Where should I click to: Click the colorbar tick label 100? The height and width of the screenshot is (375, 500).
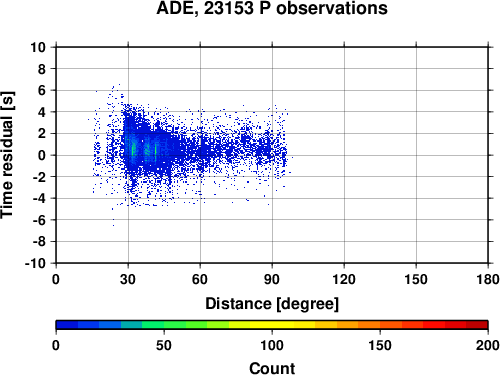pyautogui.click(x=272, y=345)
